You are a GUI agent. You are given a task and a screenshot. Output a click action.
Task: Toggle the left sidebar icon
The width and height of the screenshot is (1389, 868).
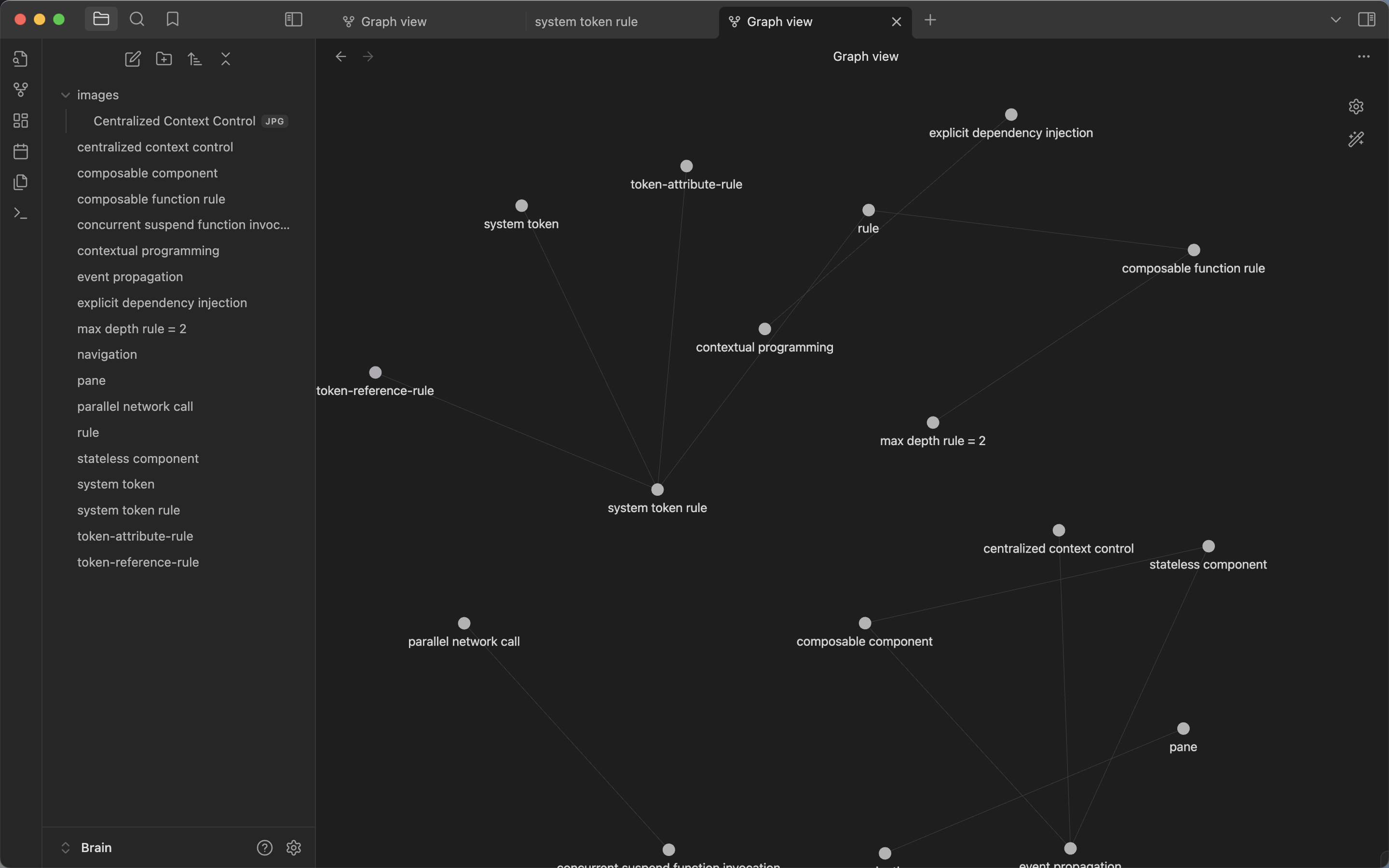click(293, 19)
